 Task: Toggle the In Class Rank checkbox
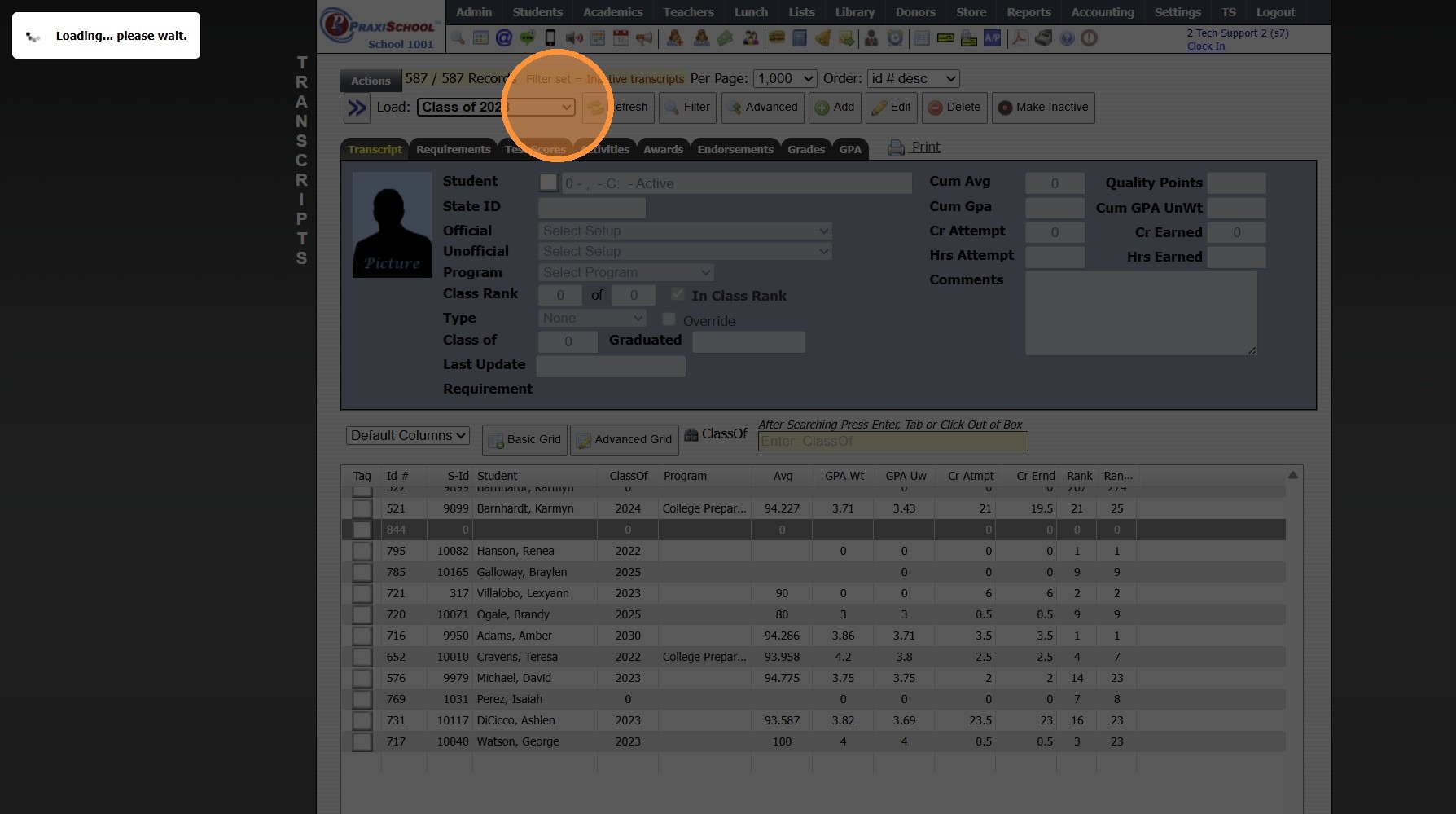click(678, 294)
